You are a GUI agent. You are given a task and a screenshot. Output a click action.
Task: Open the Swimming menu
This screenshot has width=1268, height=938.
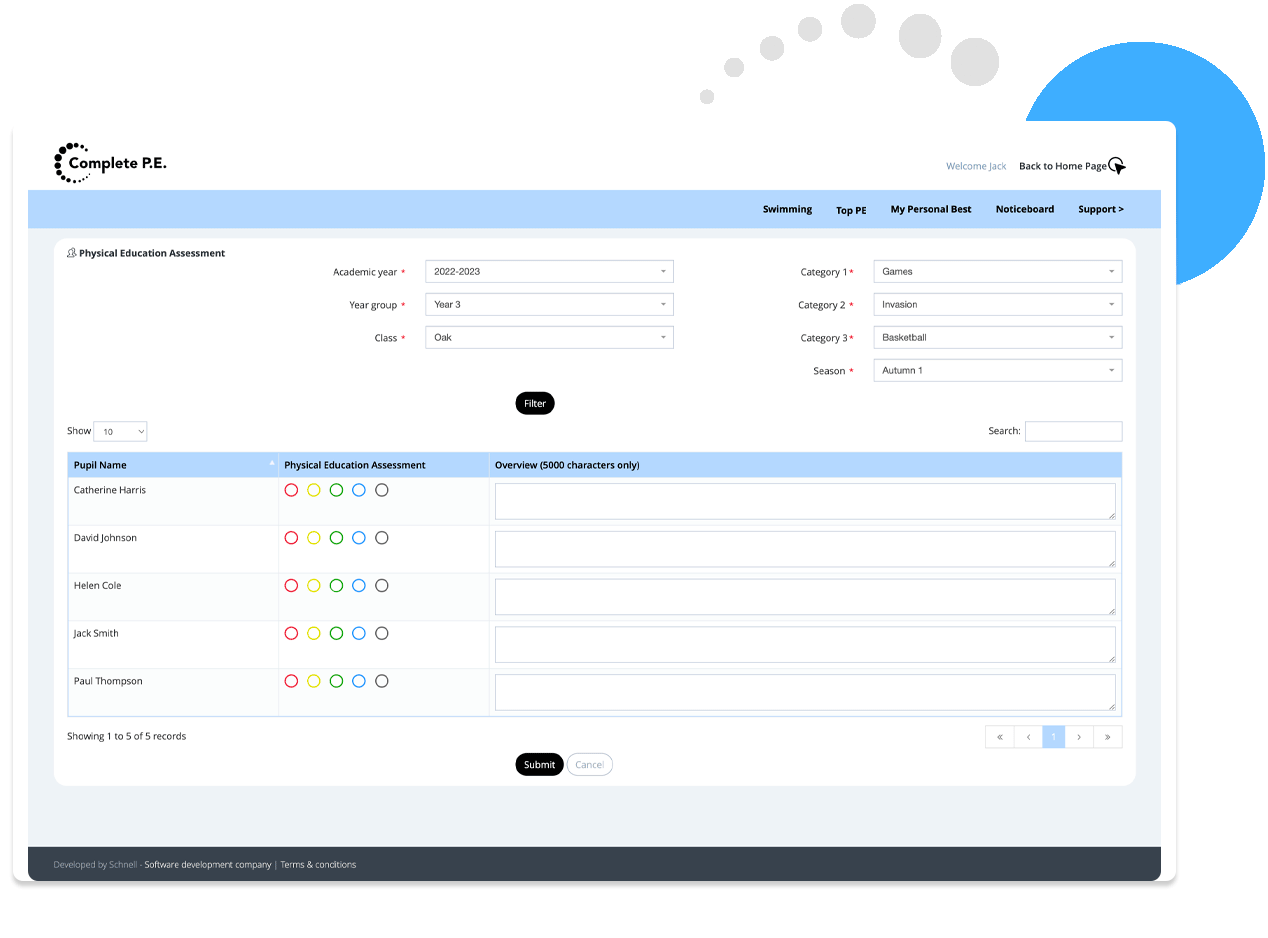click(x=788, y=209)
